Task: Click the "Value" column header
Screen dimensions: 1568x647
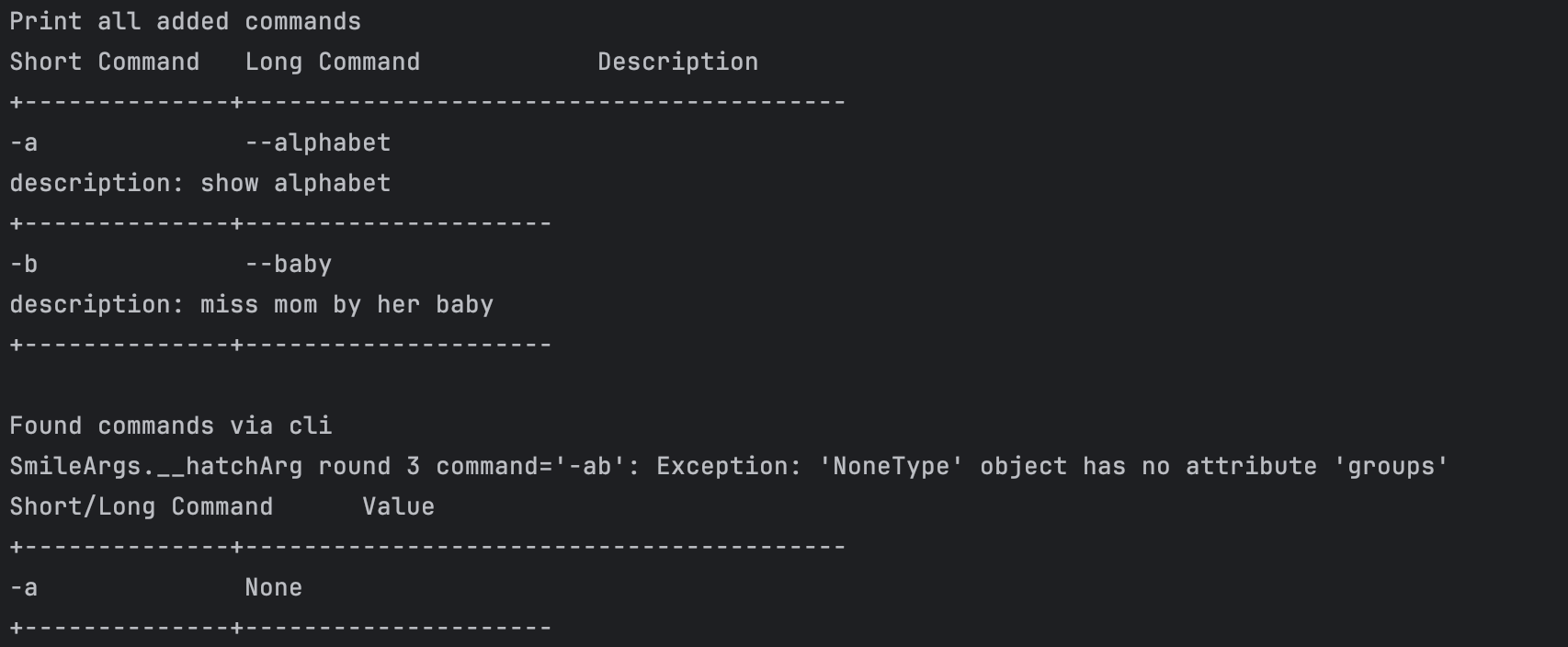Action: tap(398, 506)
